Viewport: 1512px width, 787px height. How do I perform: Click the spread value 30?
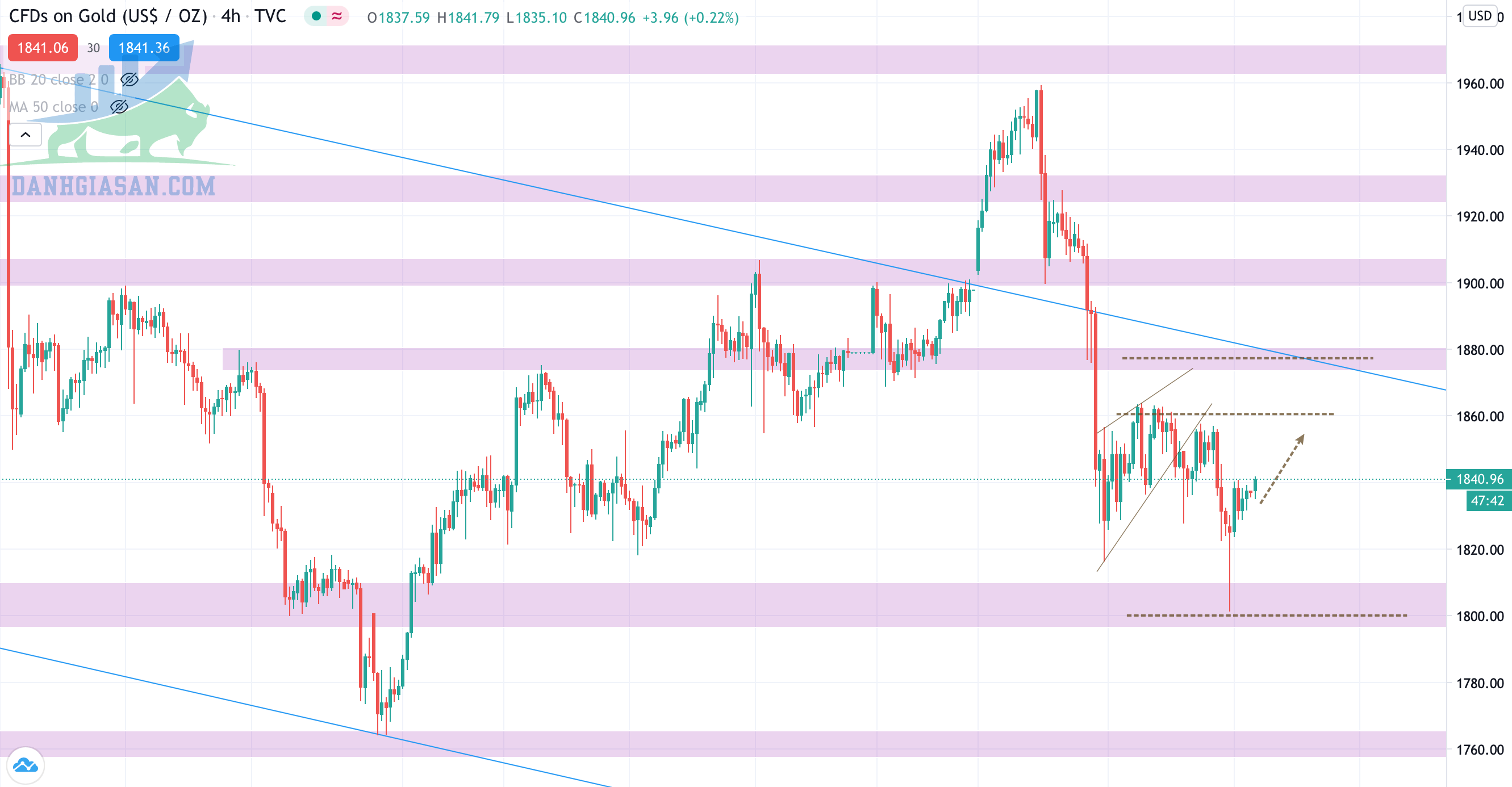click(x=93, y=48)
